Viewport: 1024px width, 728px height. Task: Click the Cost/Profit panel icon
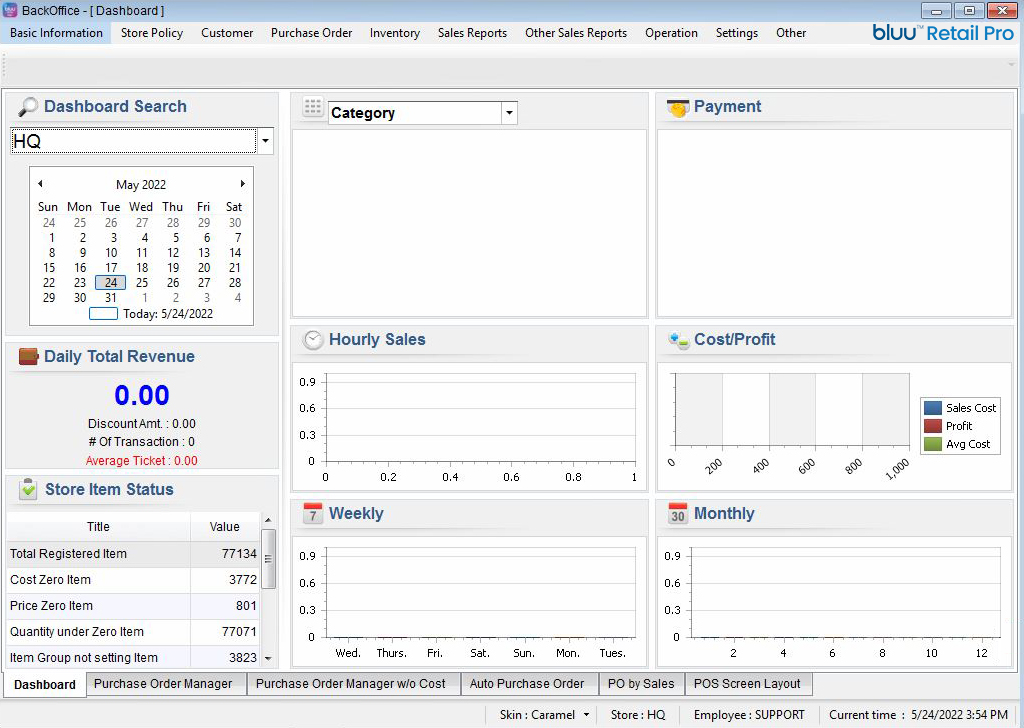pyautogui.click(x=679, y=340)
